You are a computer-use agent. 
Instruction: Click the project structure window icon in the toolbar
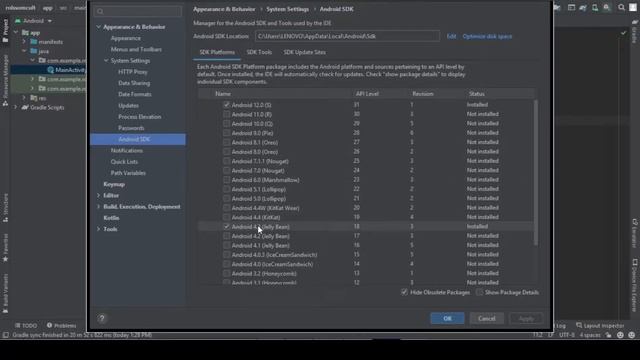tap(571, 7)
